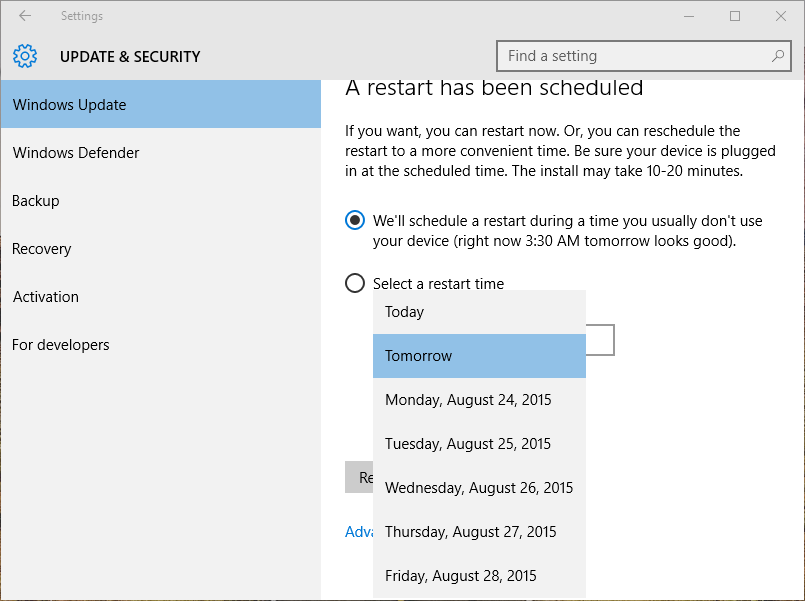Click the search magnifier icon
The width and height of the screenshot is (805, 601).
(x=778, y=55)
